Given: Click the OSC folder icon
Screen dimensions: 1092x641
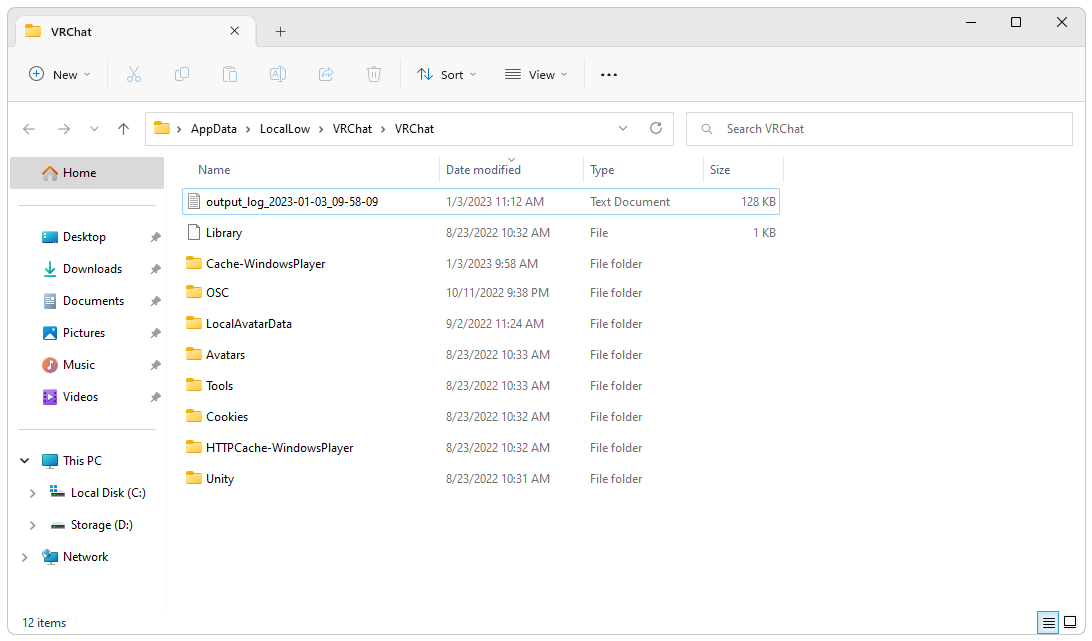Looking at the screenshot, I should click(x=194, y=292).
